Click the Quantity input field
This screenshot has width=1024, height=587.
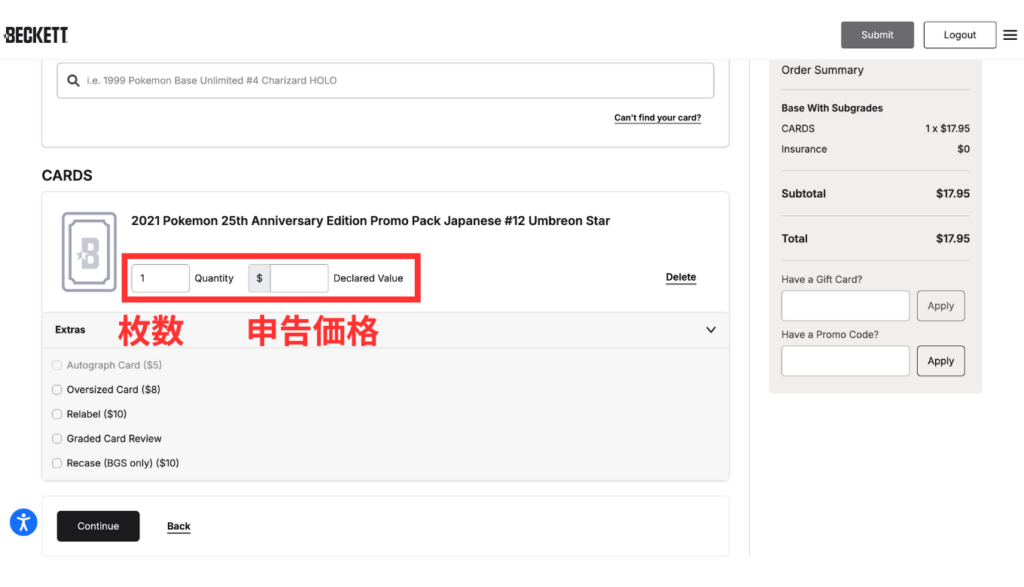pyautogui.click(x=160, y=278)
